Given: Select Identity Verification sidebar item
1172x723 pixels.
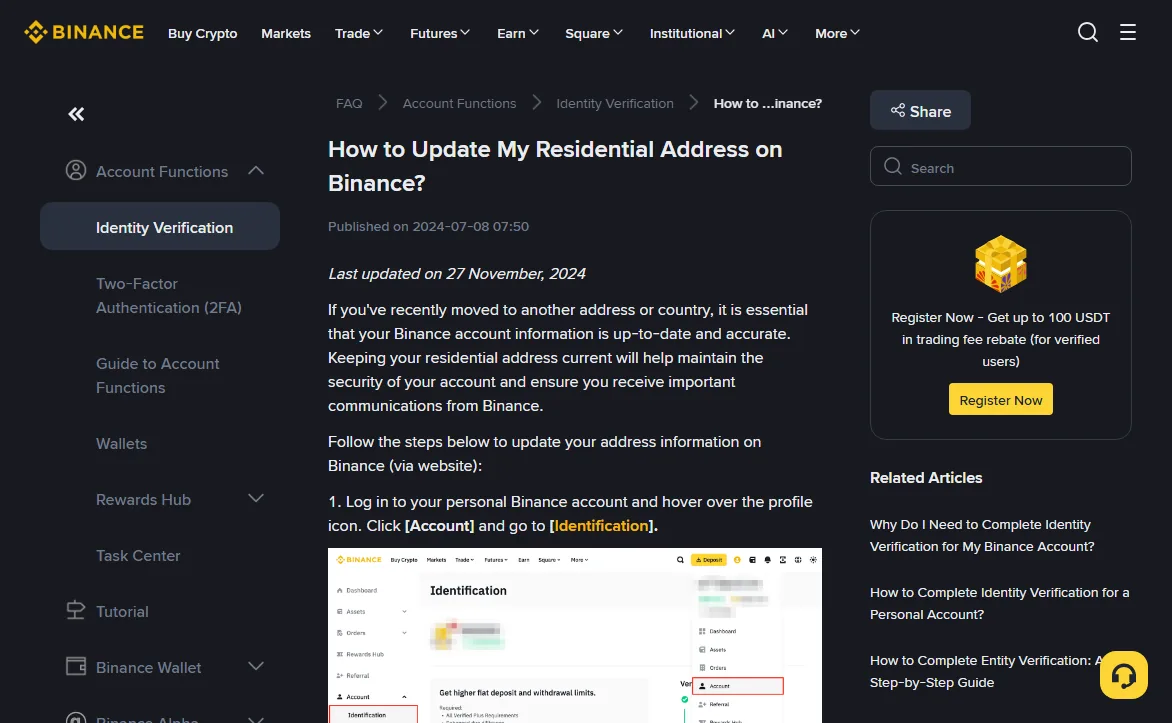Looking at the screenshot, I should (160, 227).
